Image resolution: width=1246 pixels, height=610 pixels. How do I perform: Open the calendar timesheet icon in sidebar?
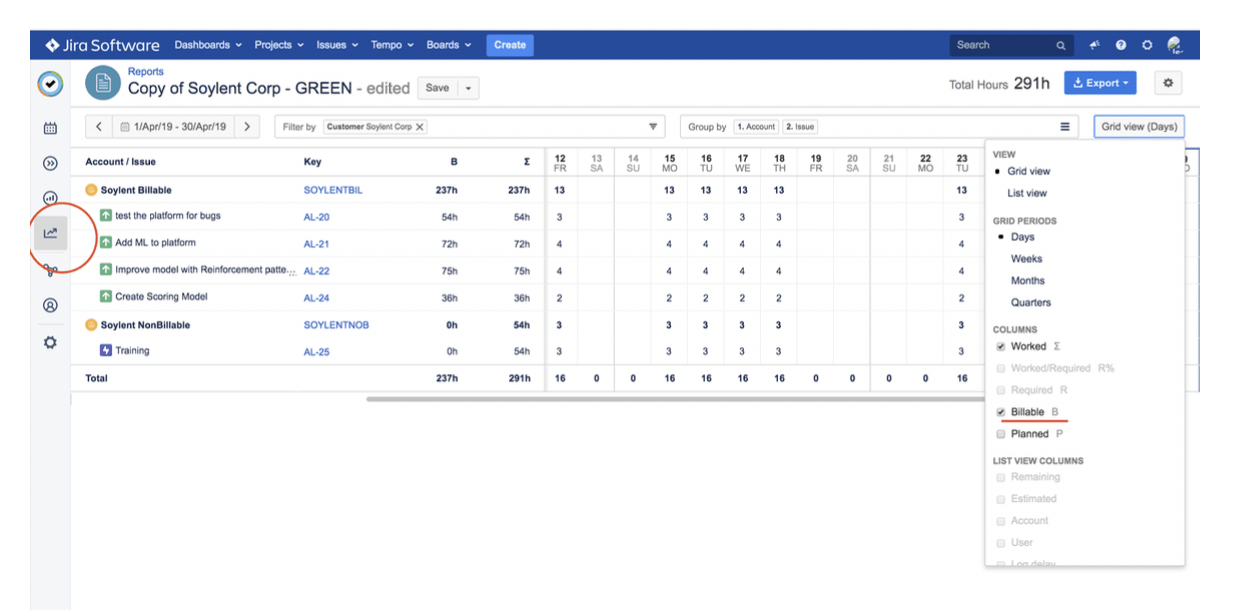(50, 128)
